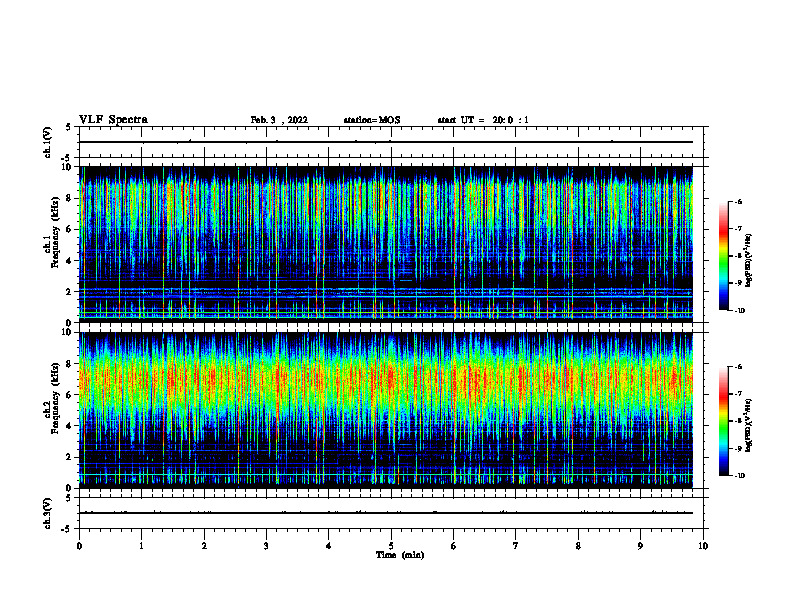The image size is (792, 612).
Task: Click the ch.2 color bar unit label log(PSD)
Action: click(x=749, y=425)
